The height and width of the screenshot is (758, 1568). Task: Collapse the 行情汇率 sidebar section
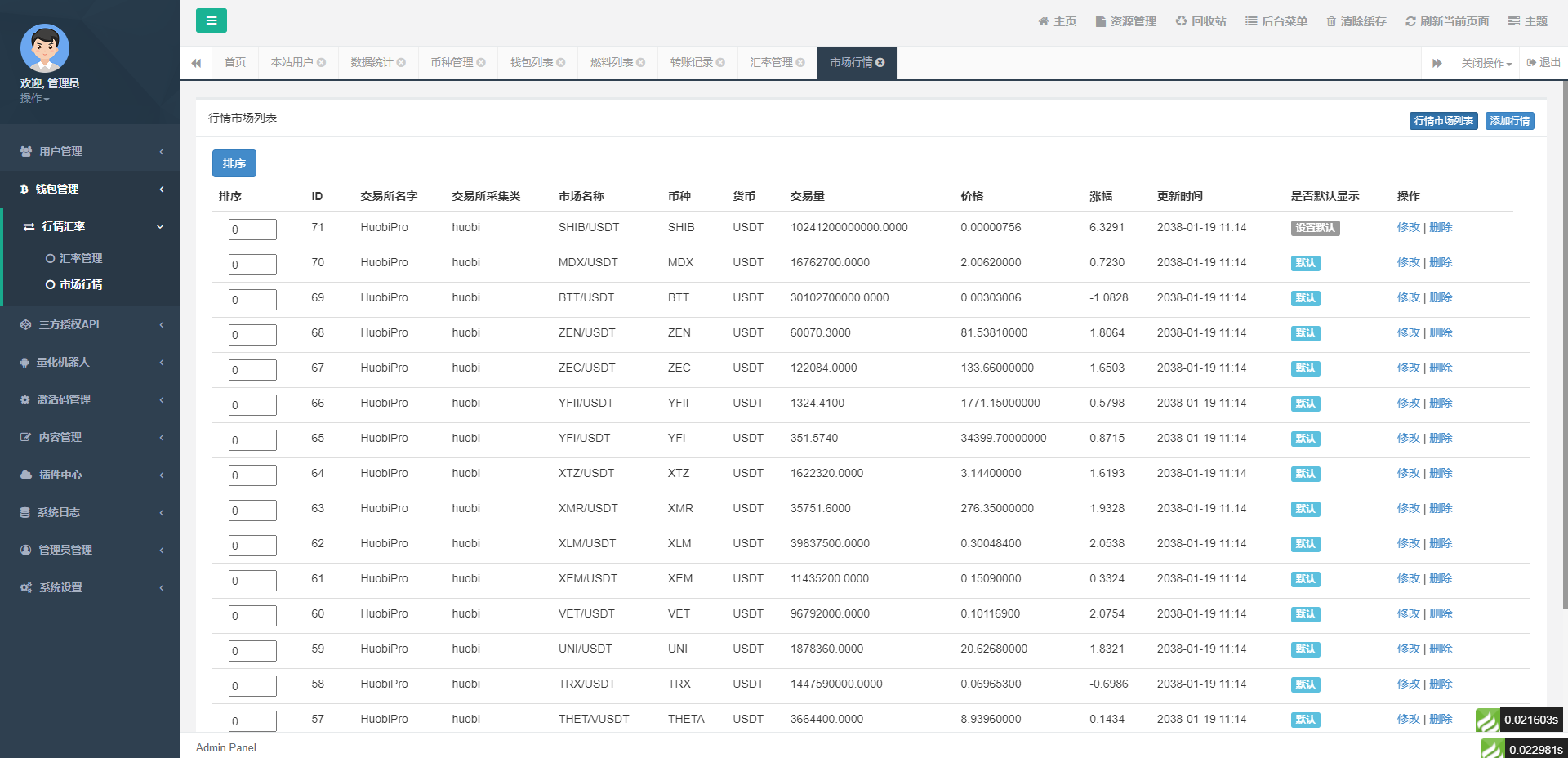pyautogui.click(x=90, y=226)
